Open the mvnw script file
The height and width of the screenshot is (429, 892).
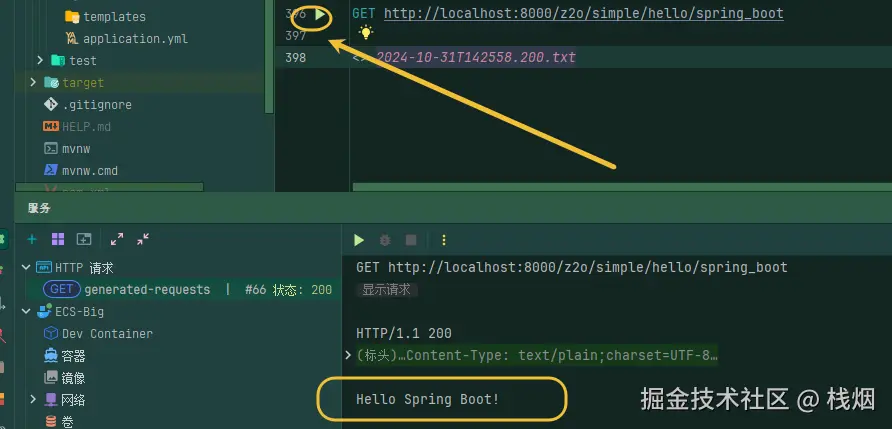click(76, 149)
